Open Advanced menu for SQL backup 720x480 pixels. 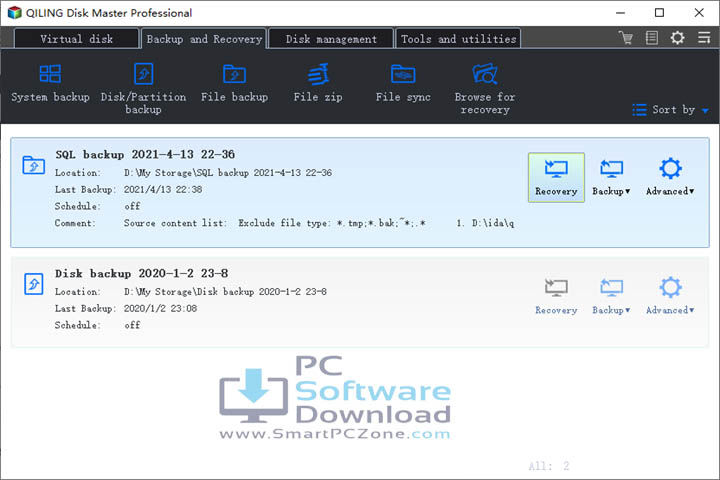point(670,178)
